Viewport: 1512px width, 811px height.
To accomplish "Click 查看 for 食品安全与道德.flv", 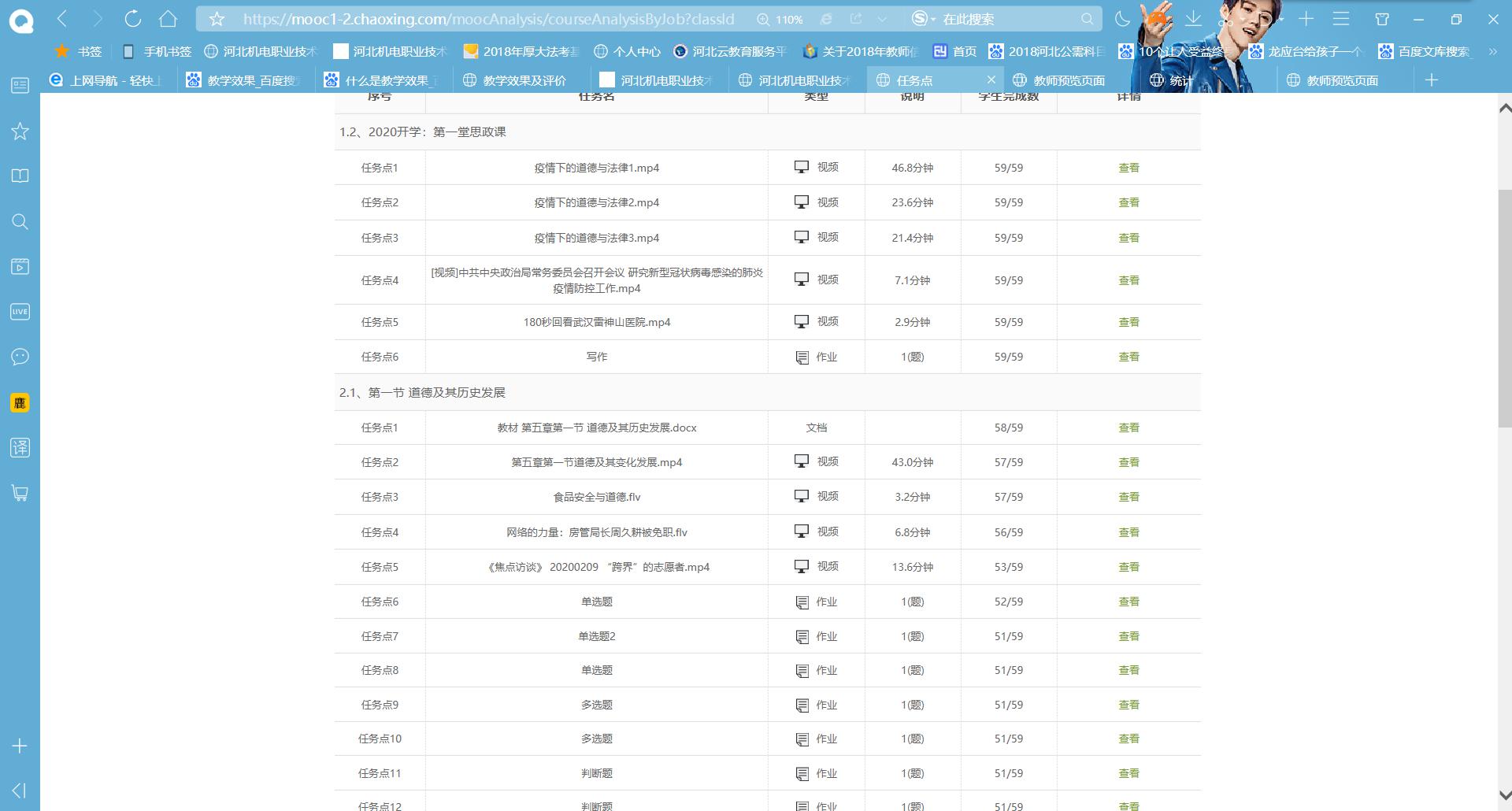I will (1128, 497).
